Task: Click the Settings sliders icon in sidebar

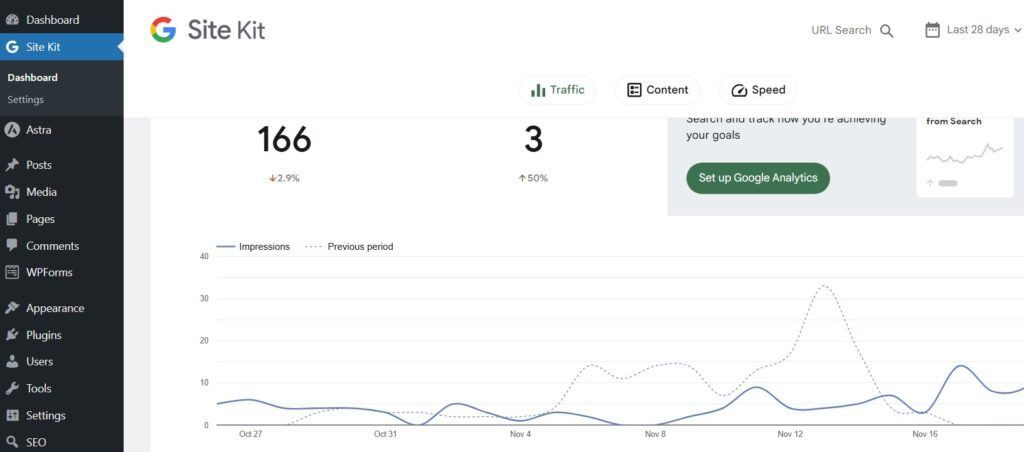Action: click(12, 415)
